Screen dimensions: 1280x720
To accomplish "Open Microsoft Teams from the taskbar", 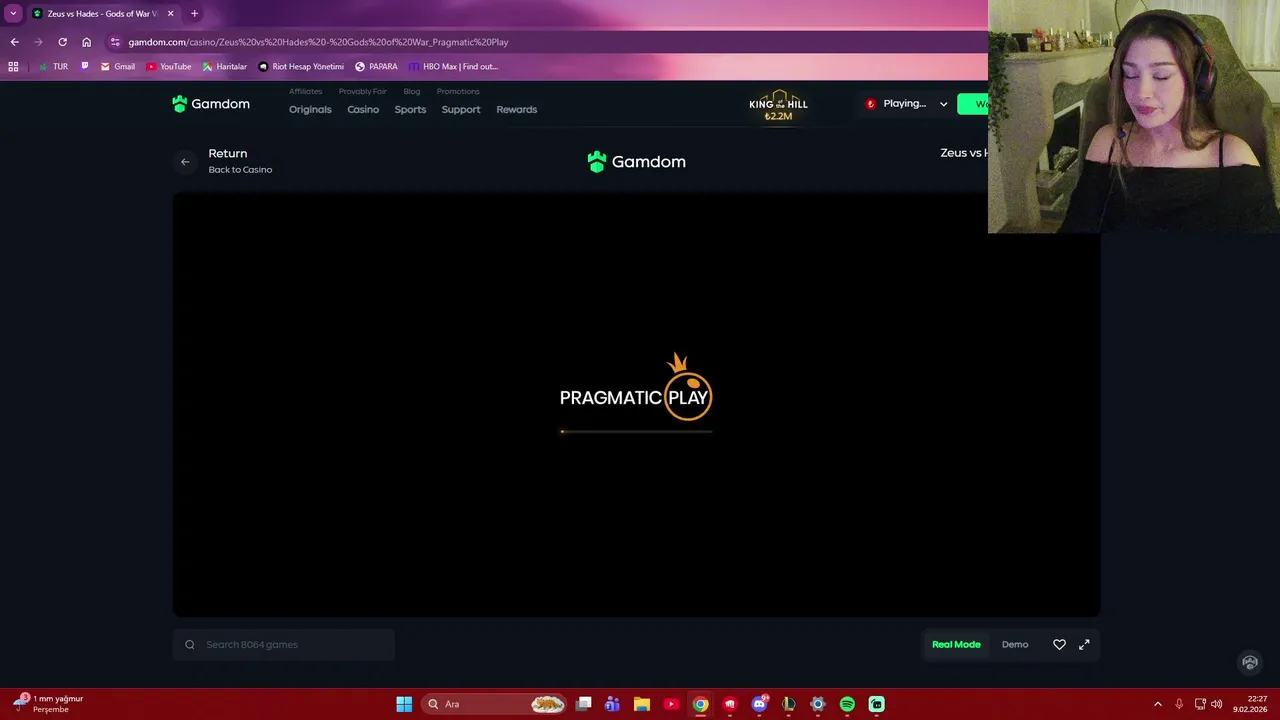I will (612, 704).
